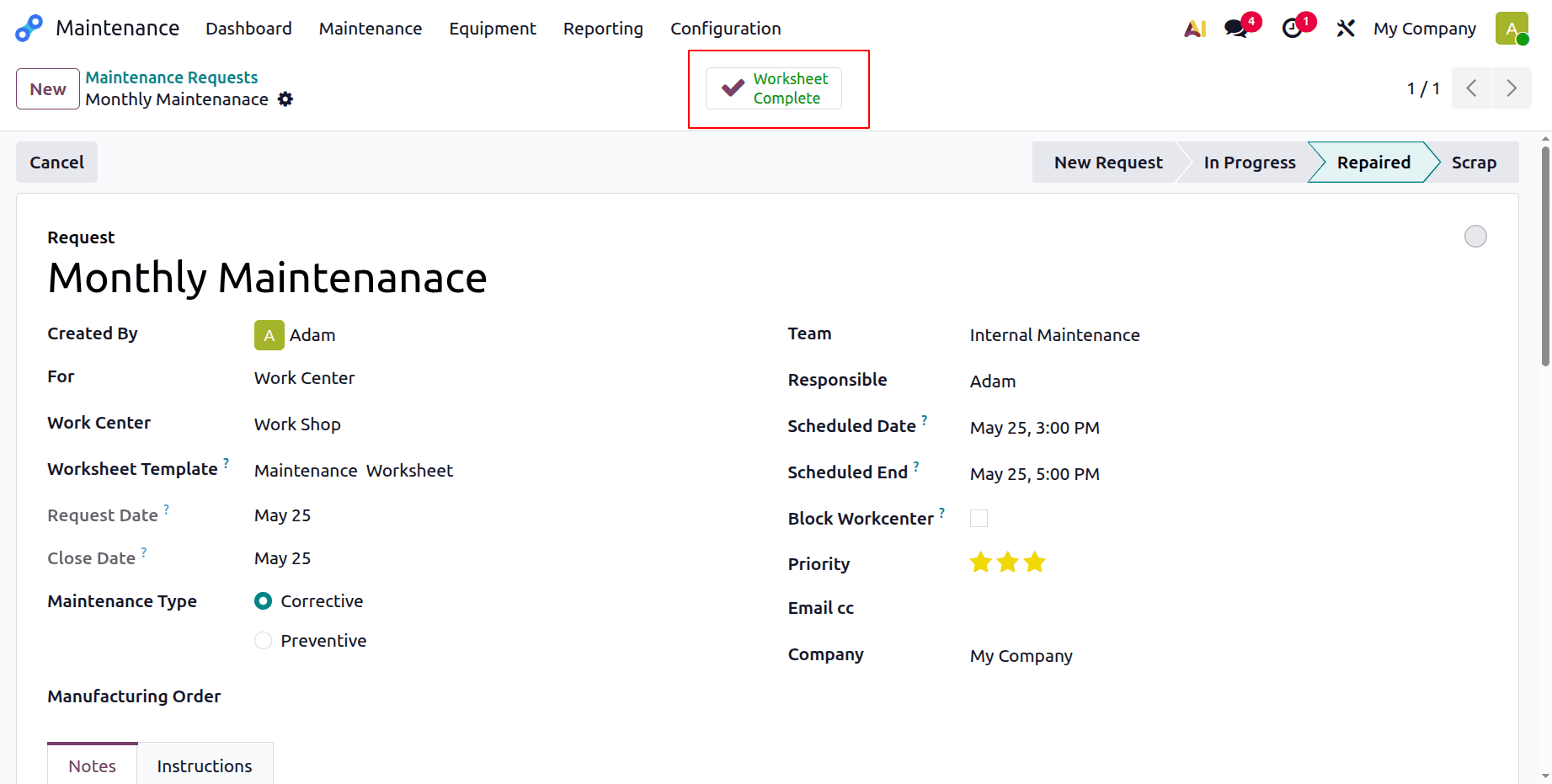Open the Reporting menu
The height and width of the screenshot is (784, 1552).
coord(603,29)
